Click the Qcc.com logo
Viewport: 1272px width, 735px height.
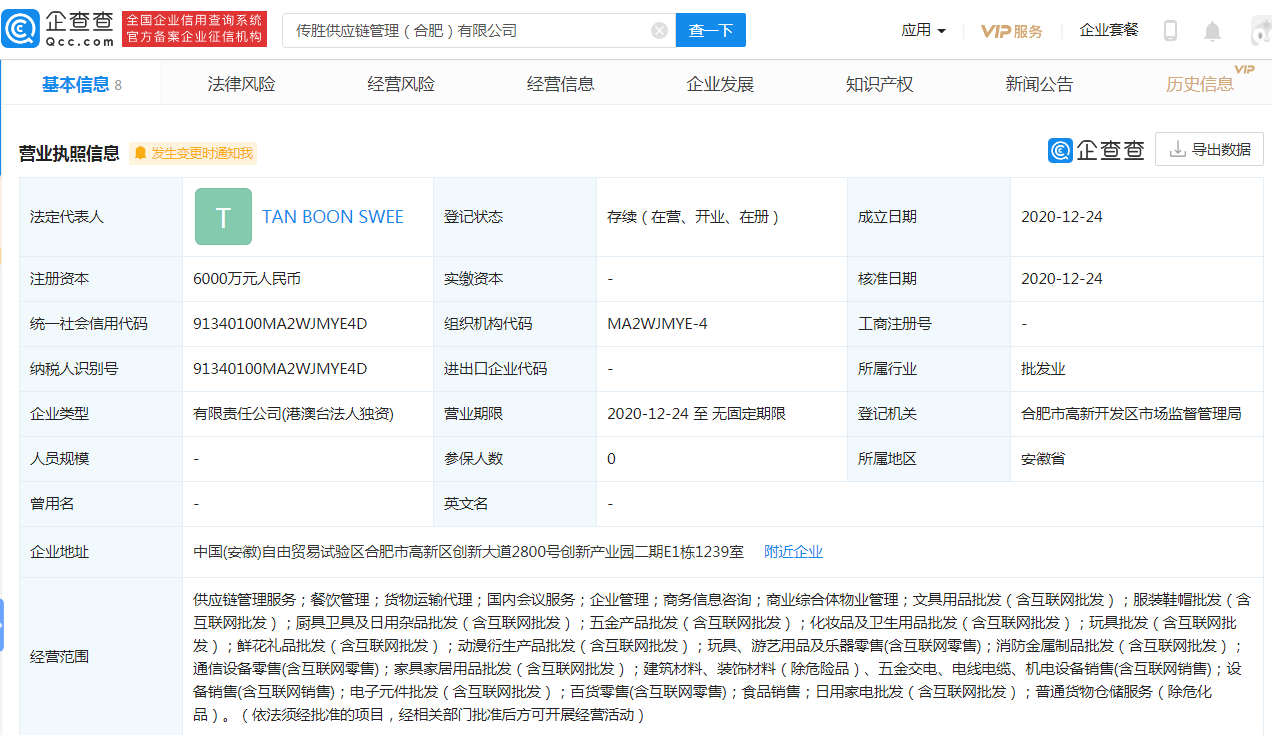pos(58,30)
